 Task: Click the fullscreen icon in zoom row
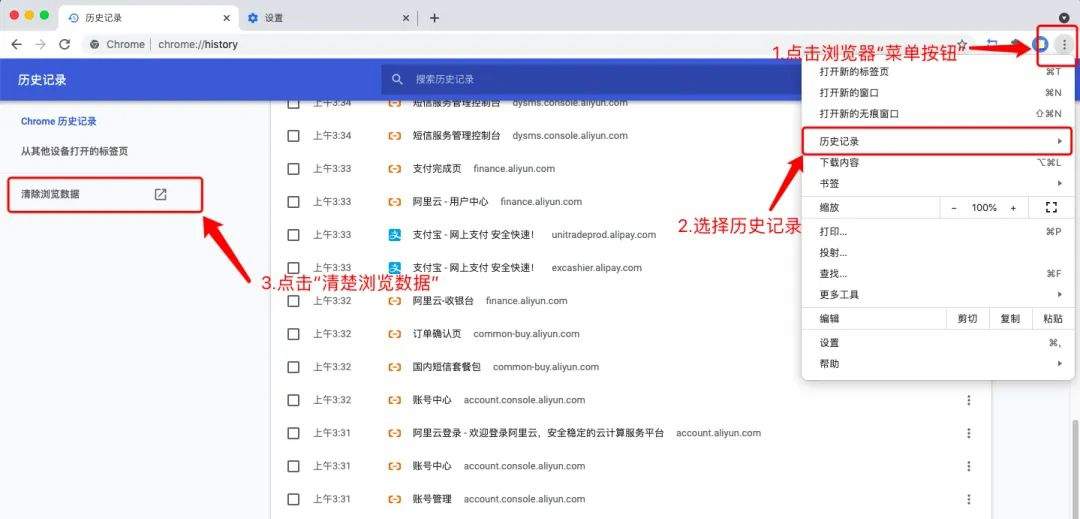pyautogui.click(x=1050, y=208)
